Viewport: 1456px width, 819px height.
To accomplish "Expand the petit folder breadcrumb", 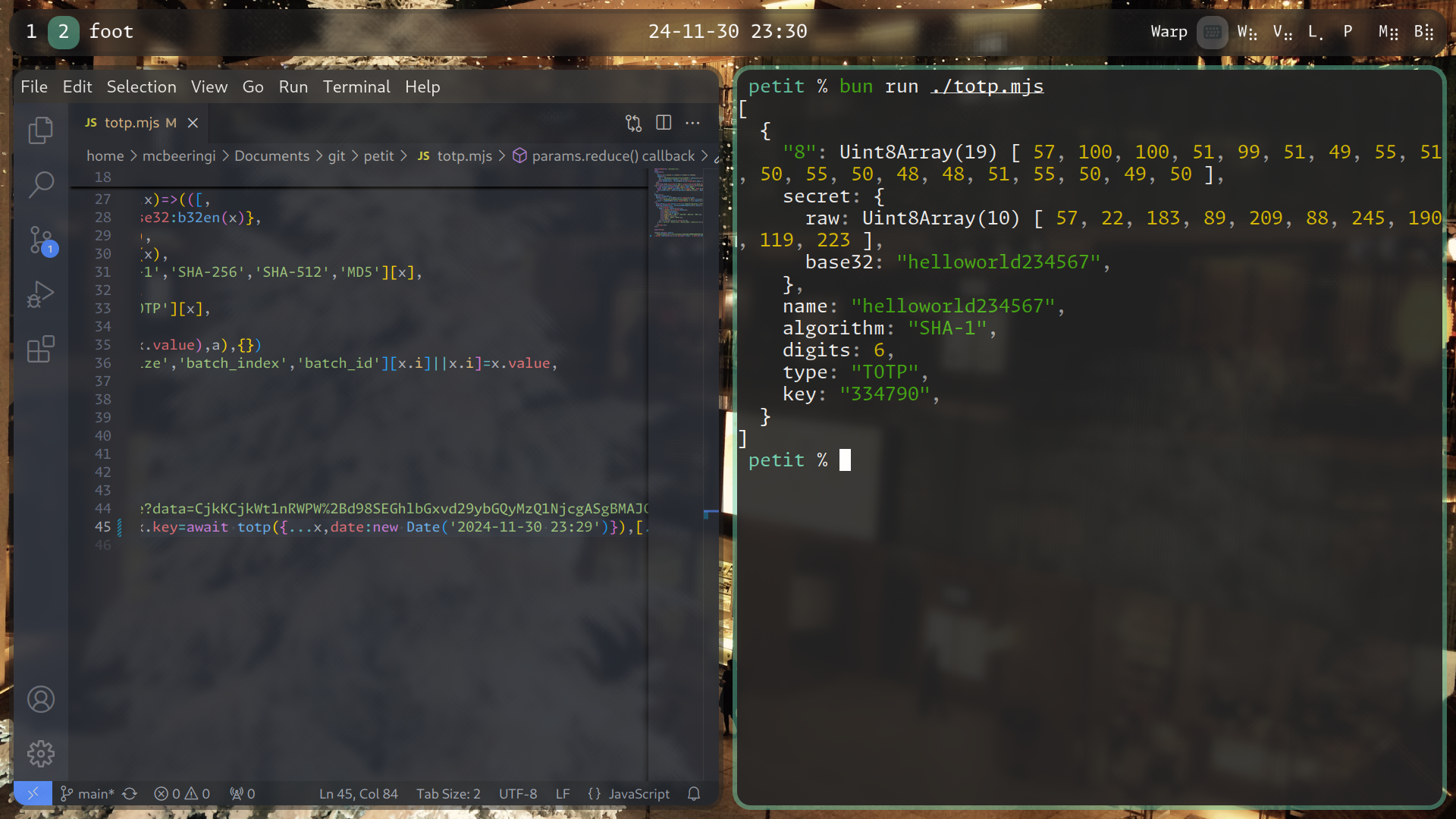I will point(378,156).
